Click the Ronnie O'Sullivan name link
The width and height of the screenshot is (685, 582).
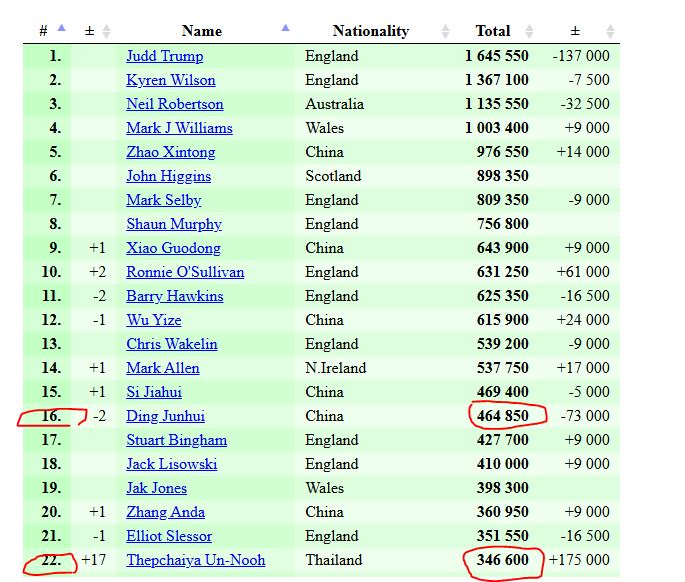pyautogui.click(x=185, y=272)
